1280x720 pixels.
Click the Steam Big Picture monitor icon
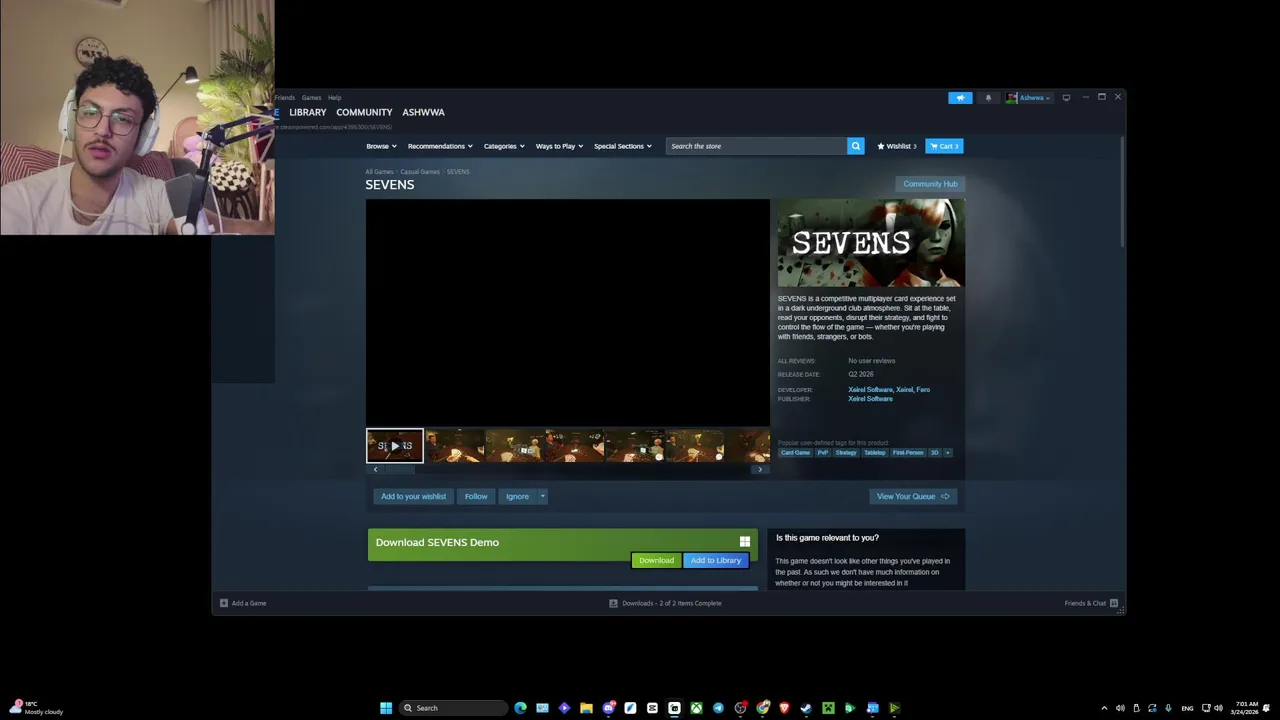click(x=1066, y=98)
